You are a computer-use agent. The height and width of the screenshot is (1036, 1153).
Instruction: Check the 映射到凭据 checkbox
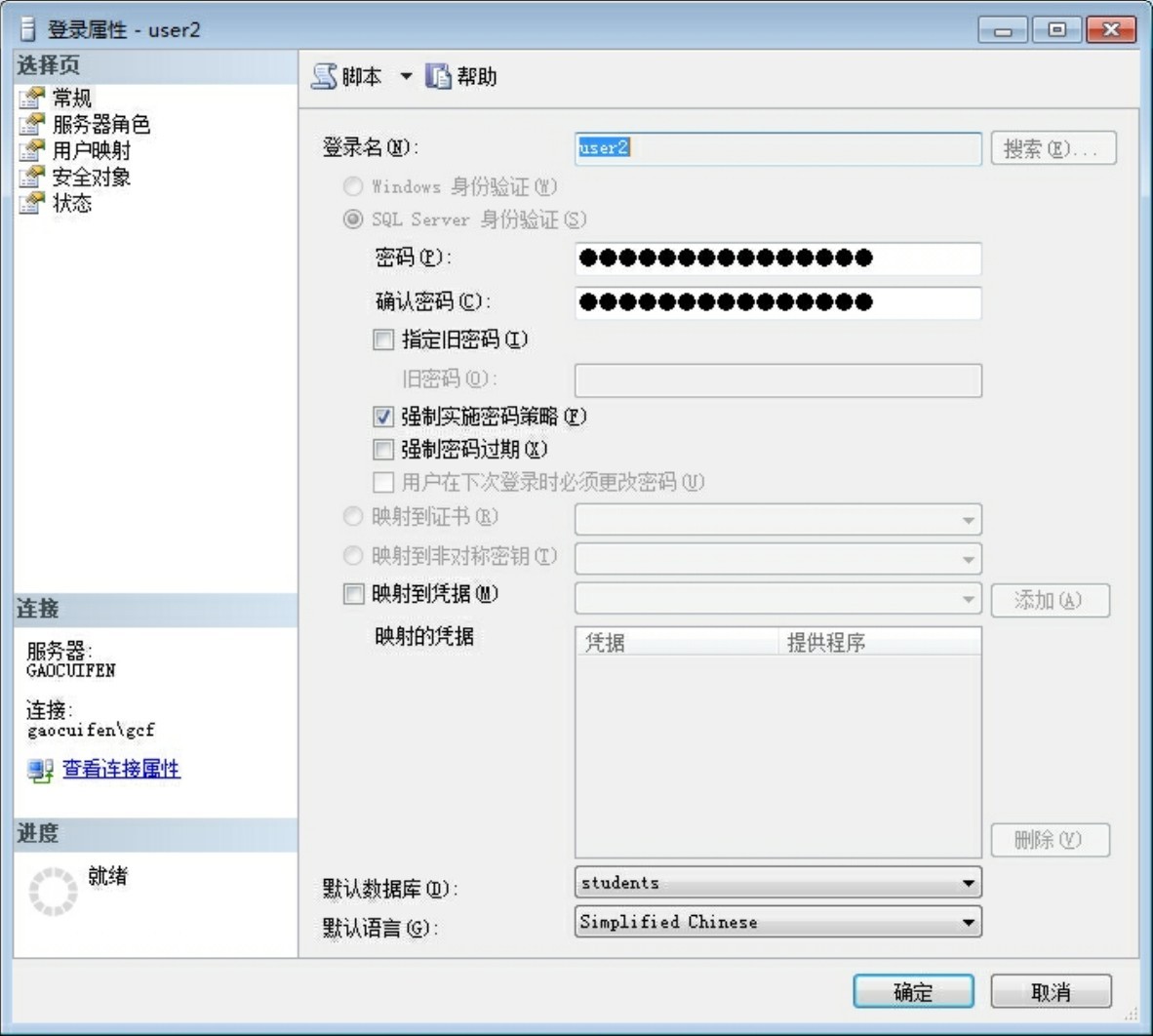coord(354,593)
